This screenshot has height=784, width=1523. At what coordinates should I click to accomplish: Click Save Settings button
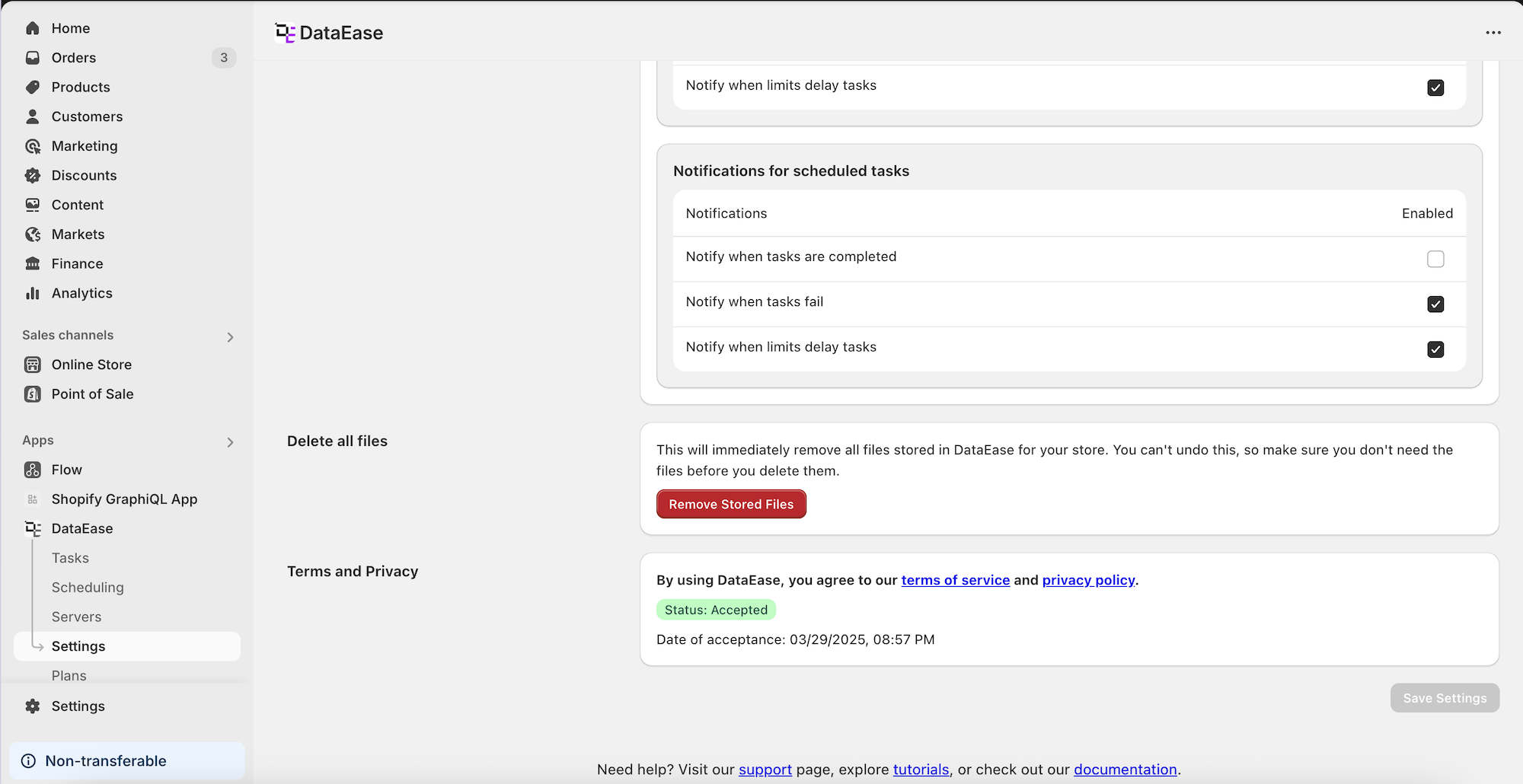[x=1445, y=698]
